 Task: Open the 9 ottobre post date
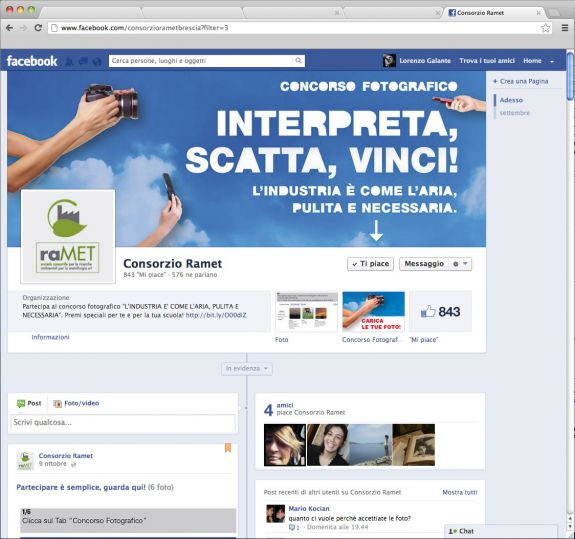tap(52, 464)
